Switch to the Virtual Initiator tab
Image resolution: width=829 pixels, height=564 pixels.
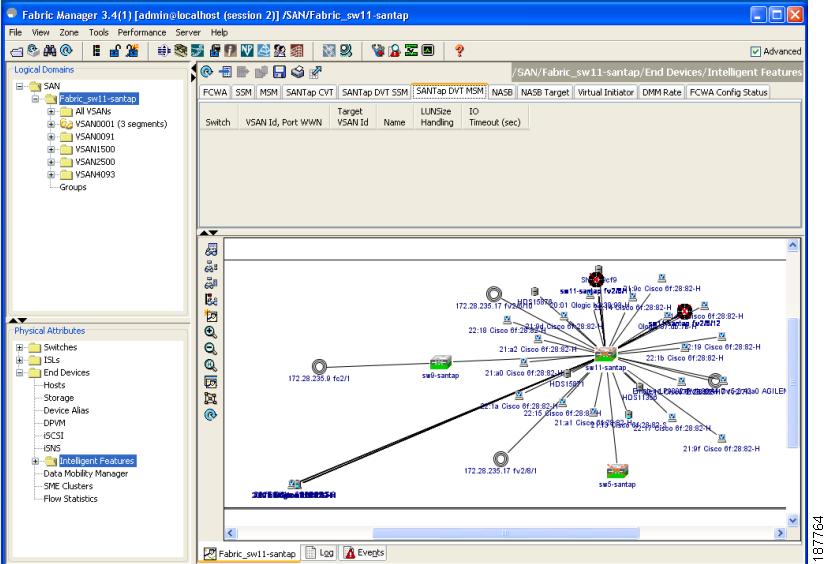(605, 92)
